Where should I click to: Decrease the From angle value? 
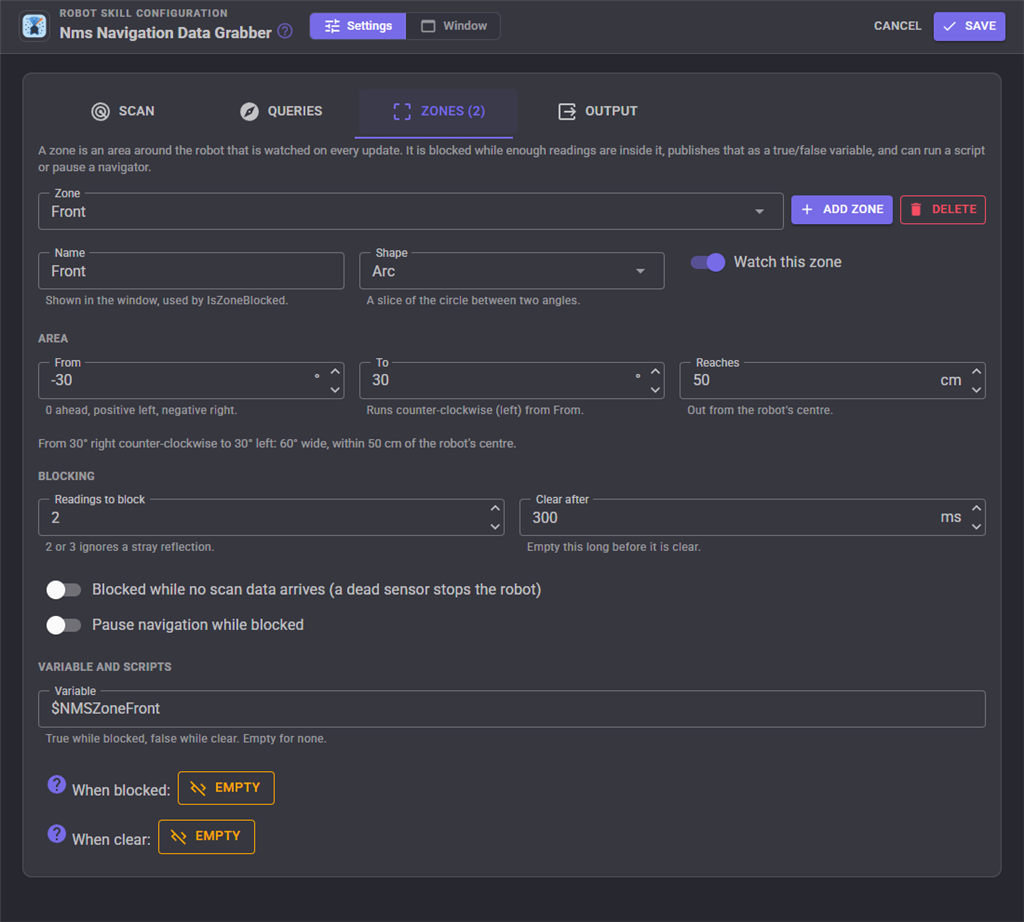[x=335, y=390]
